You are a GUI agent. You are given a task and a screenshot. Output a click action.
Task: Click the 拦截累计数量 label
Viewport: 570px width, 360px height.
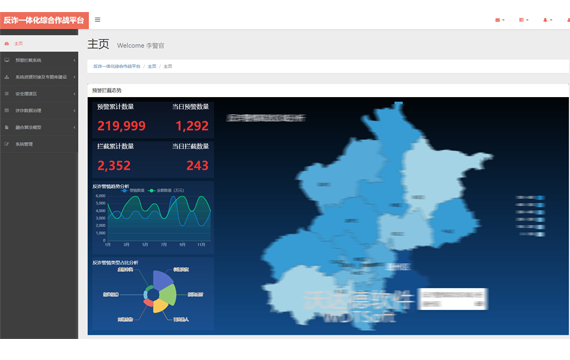tap(116, 146)
